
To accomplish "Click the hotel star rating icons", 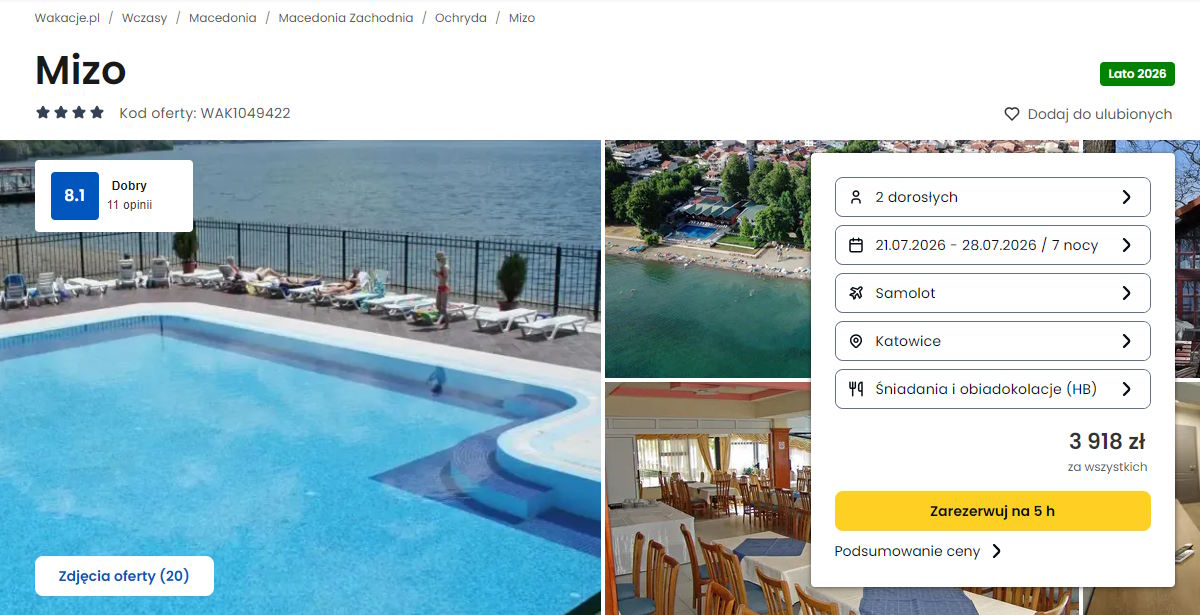I will pyautogui.click(x=70, y=113).
